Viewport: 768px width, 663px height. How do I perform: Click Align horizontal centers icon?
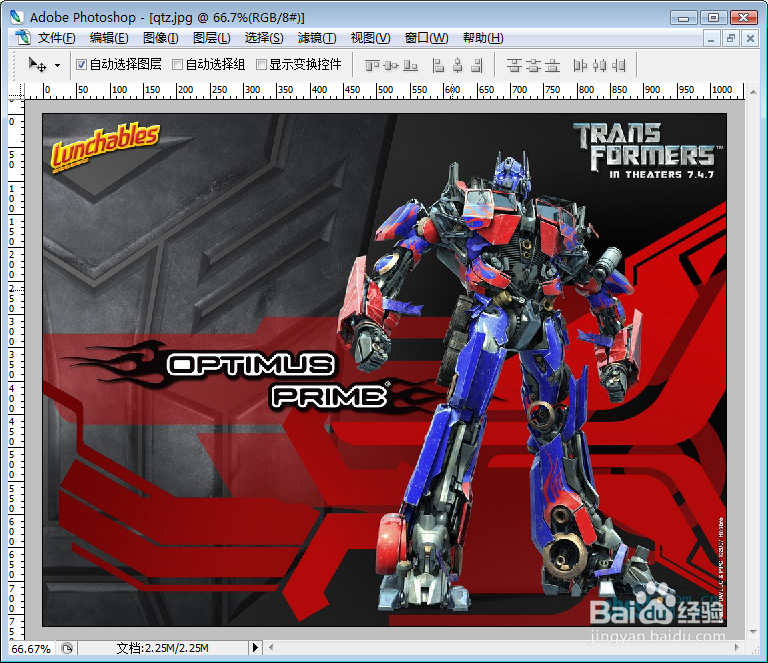click(457, 65)
